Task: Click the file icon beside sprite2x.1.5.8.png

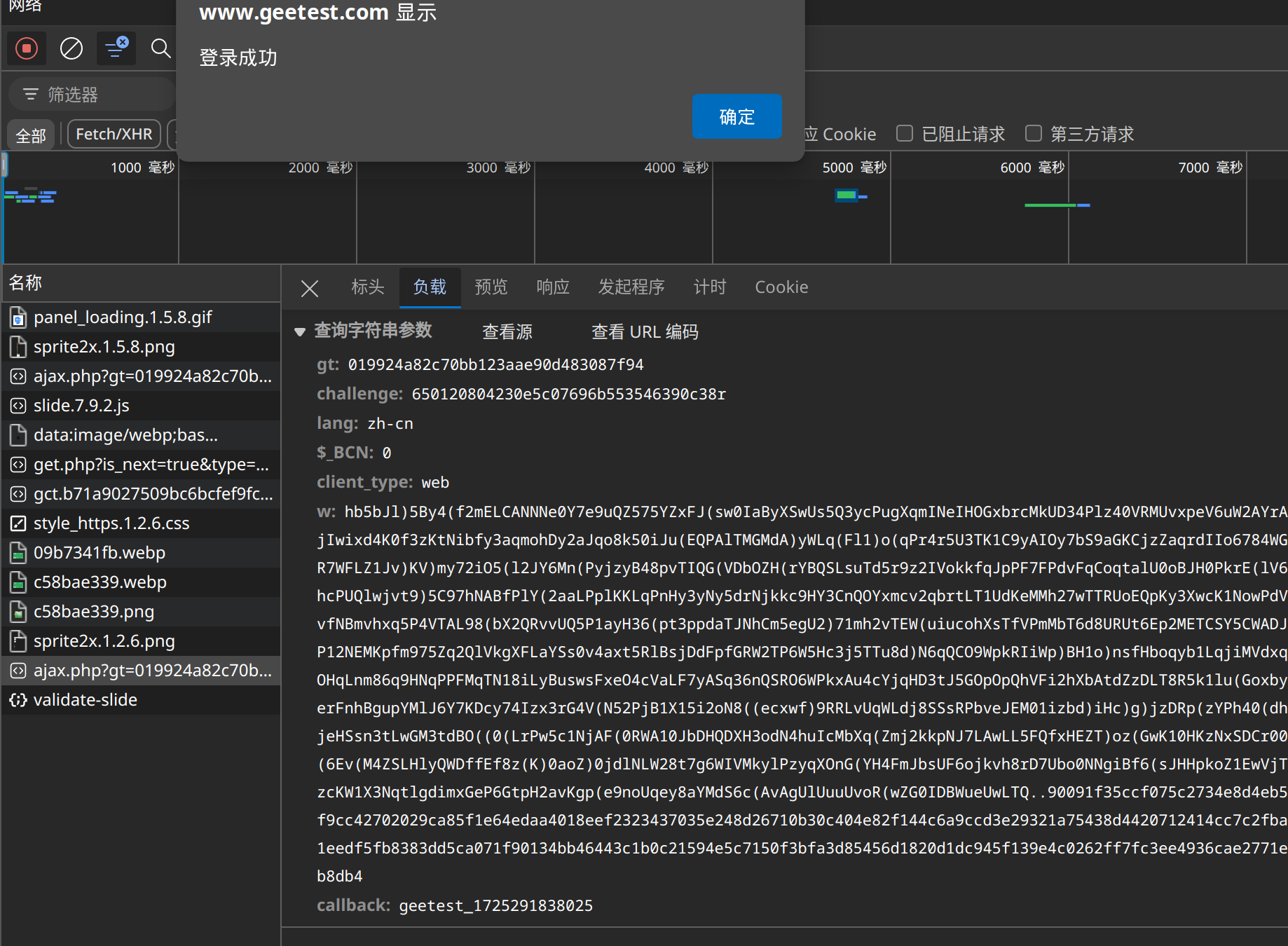Action: coord(18,347)
